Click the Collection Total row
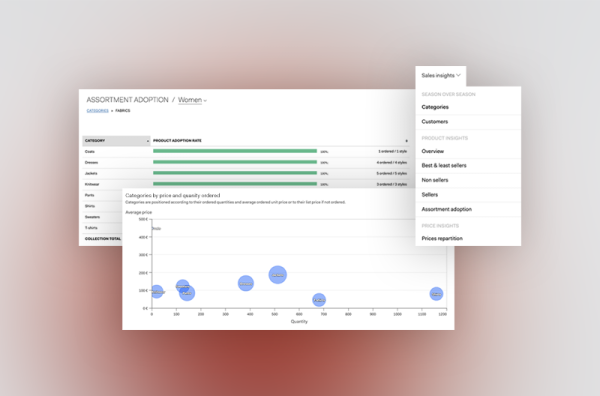 click(x=103, y=239)
